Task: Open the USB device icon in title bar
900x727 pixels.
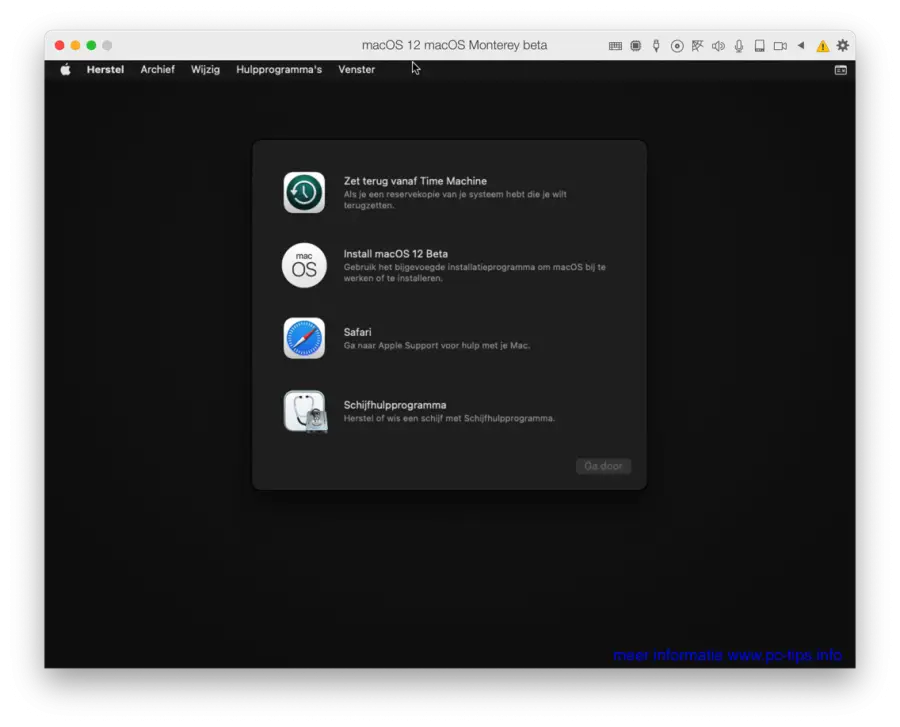Action: coord(656,46)
